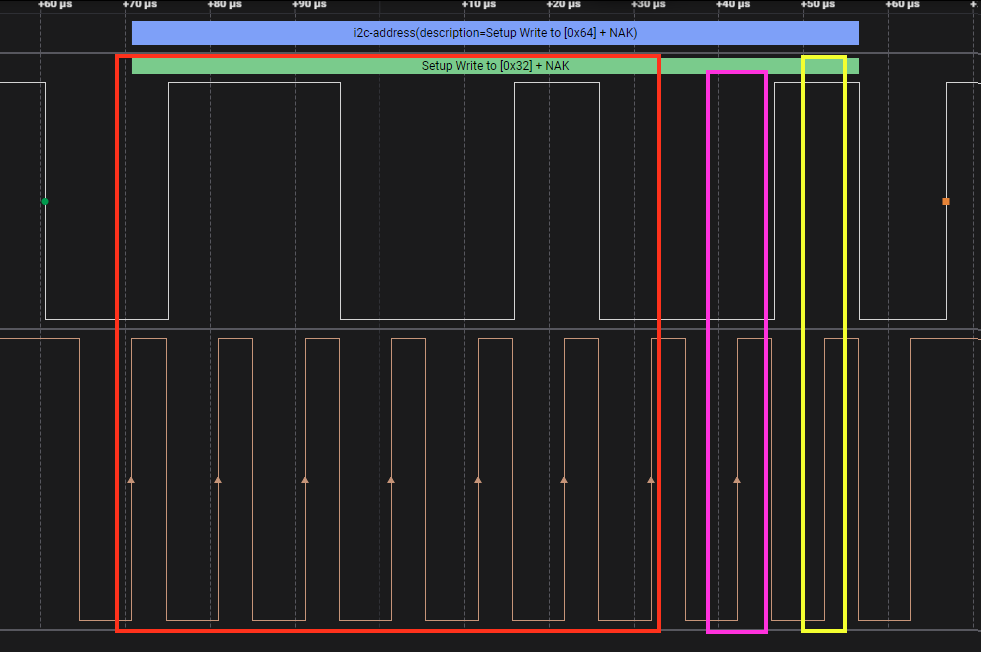Viewport: 981px width, 652px height.
Task: Click the green "Setup Write to [0x32] + NAK" bar
Action: coord(495,66)
